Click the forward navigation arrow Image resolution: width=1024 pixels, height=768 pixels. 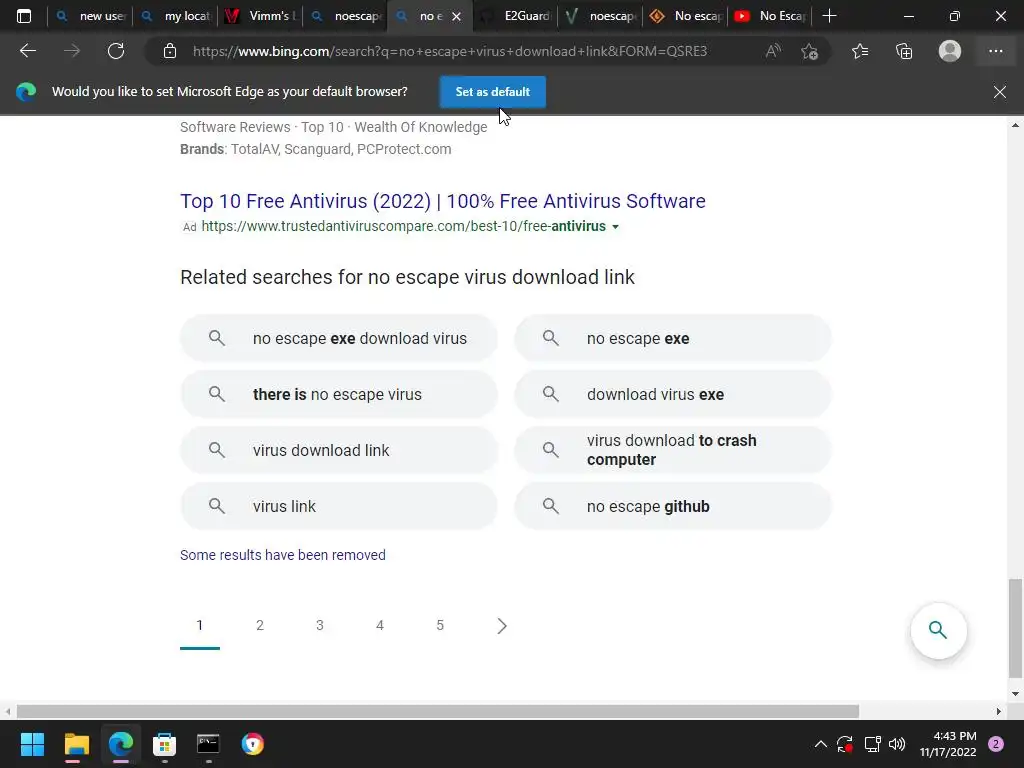coord(72,51)
